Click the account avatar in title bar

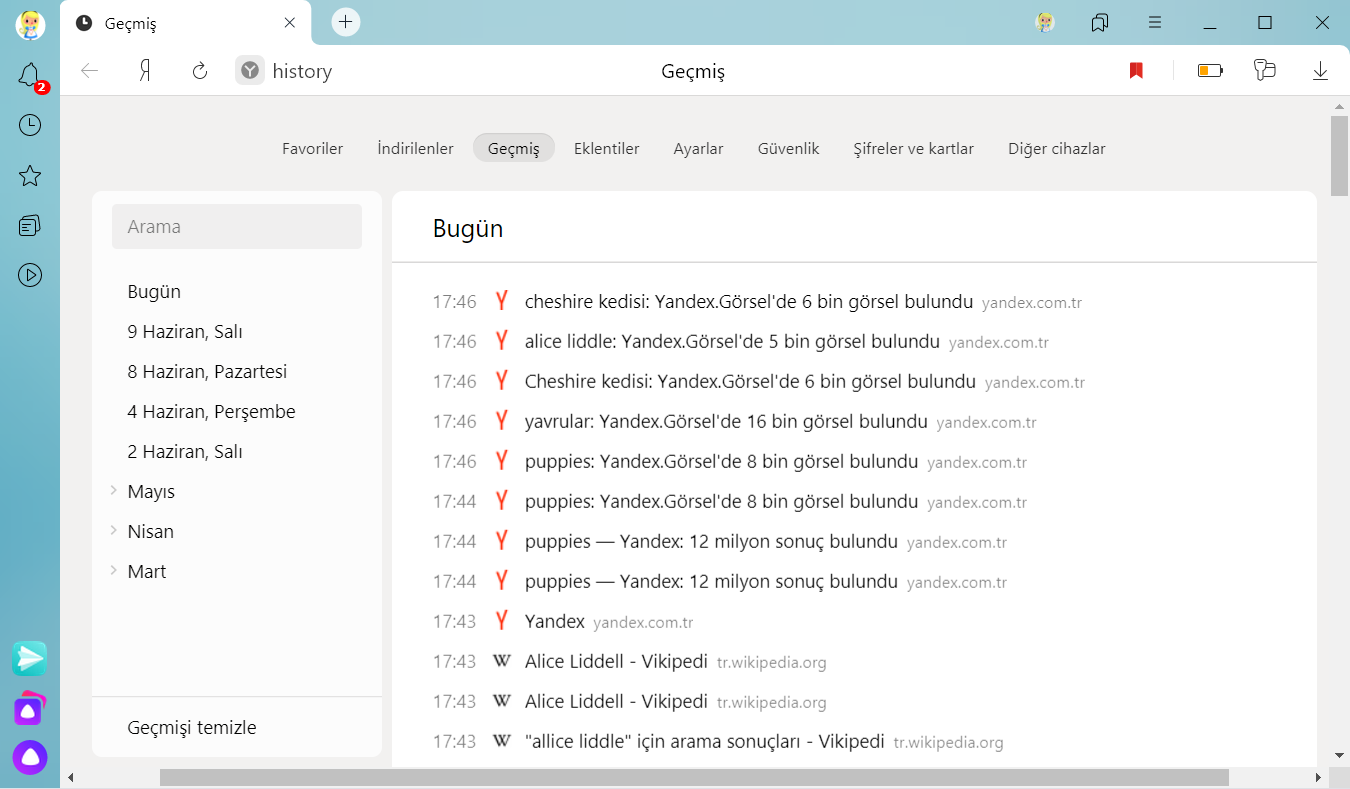(x=1045, y=22)
